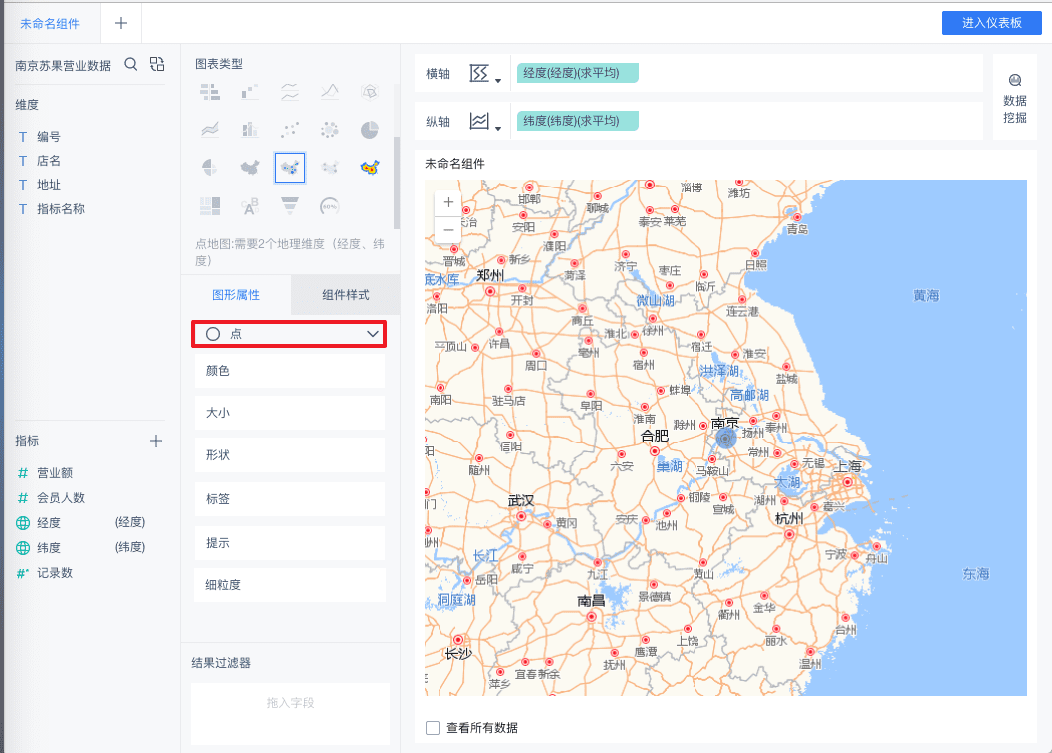The height and width of the screenshot is (753, 1052).
Task: Tick the 查看所有数据 checkbox
Action: click(433, 727)
